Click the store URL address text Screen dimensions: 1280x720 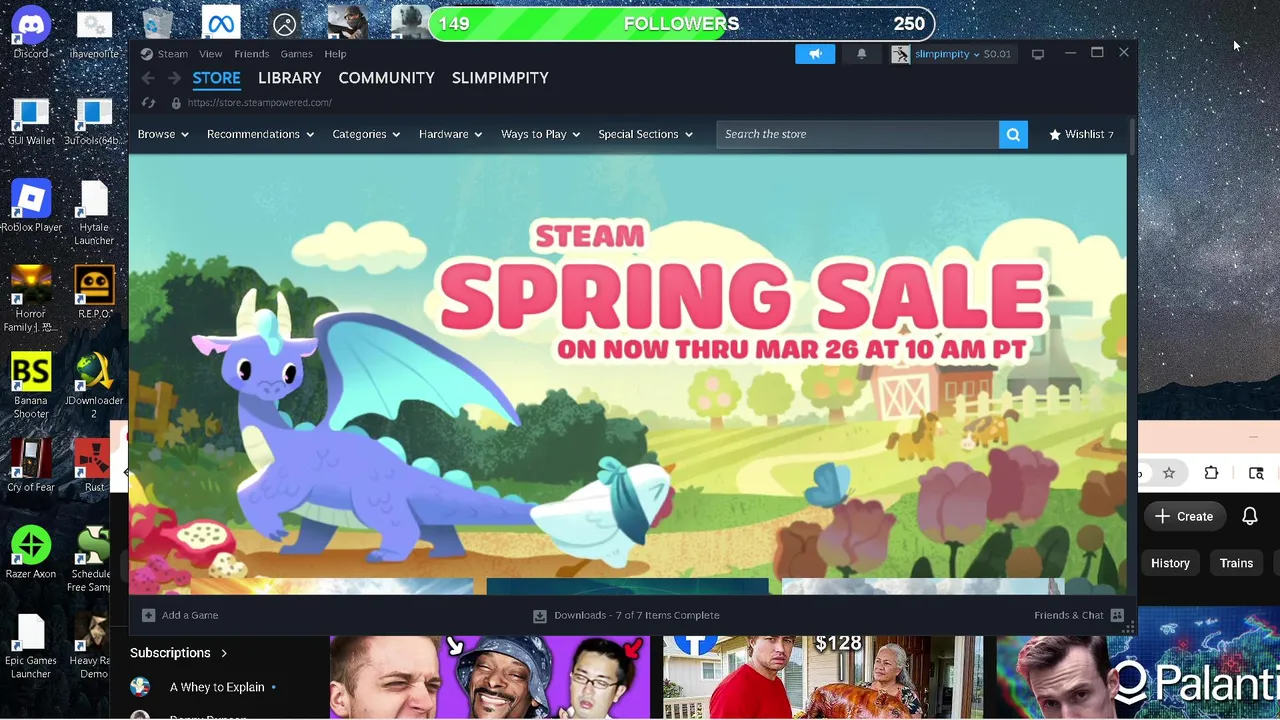259,103
